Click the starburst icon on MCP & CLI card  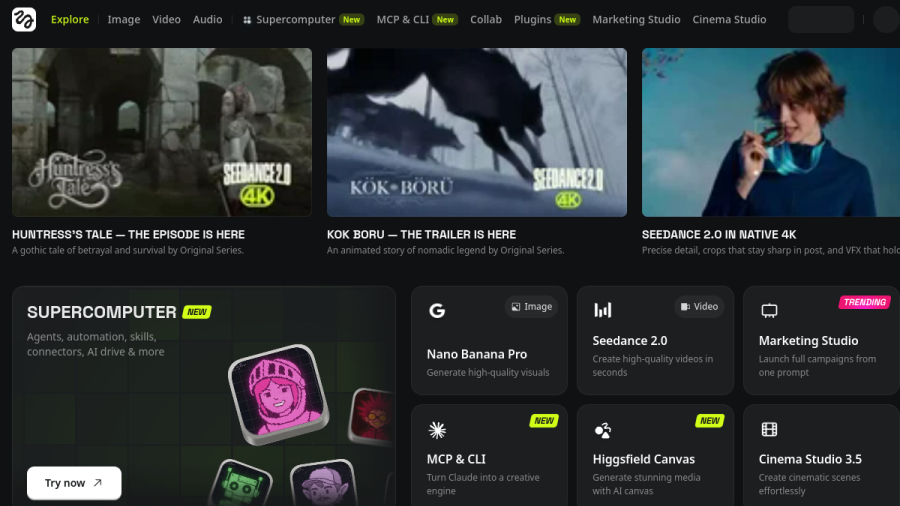tap(437, 430)
